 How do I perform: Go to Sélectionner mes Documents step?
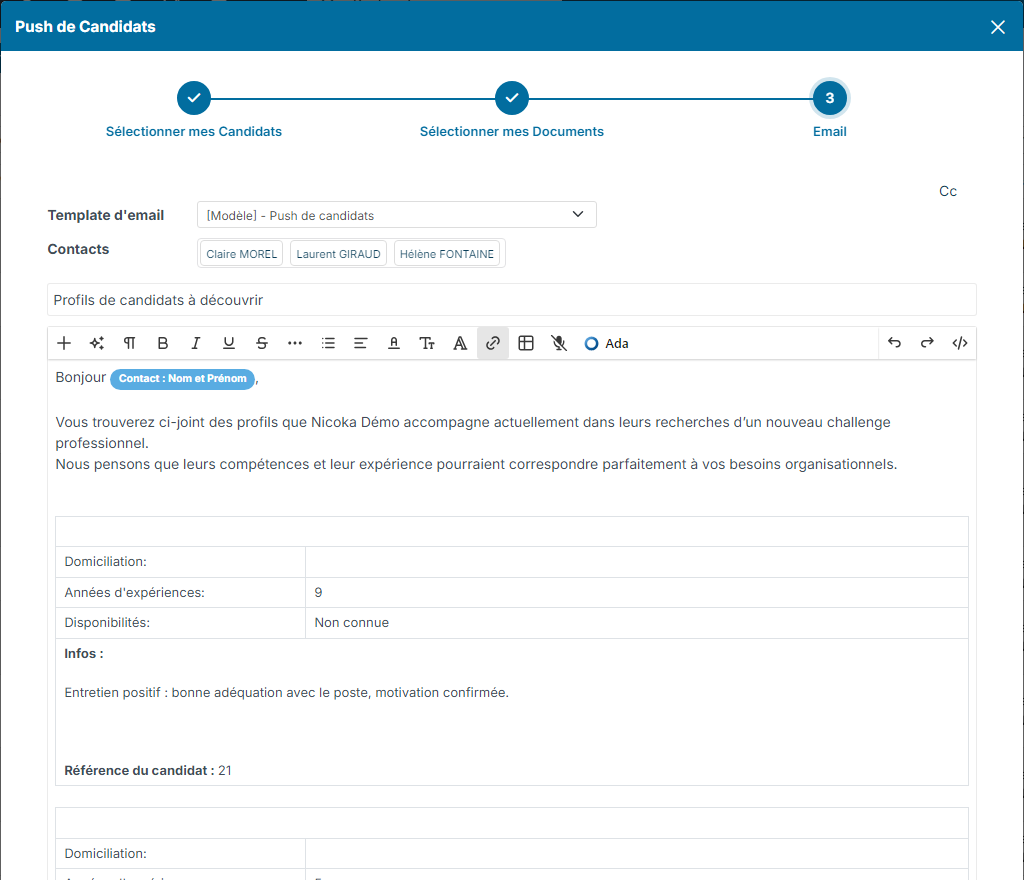[x=511, y=131]
